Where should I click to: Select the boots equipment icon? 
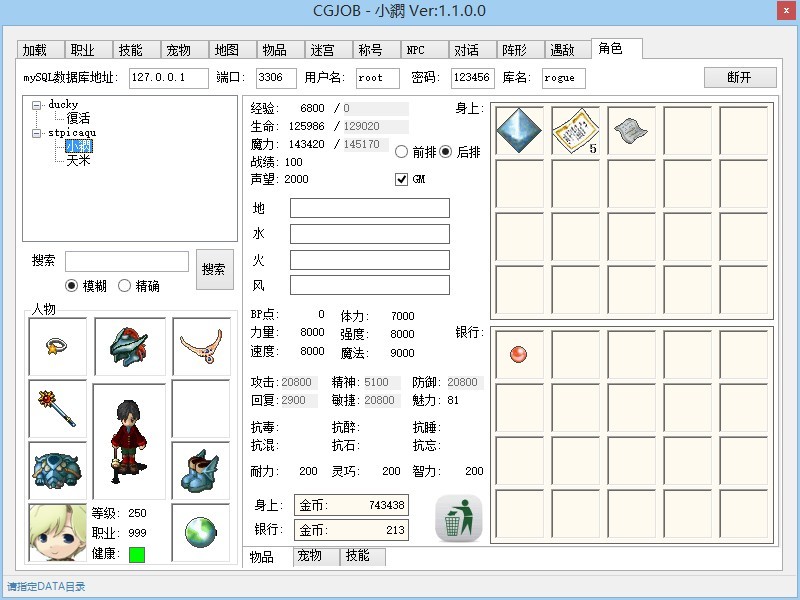[x=201, y=470]
